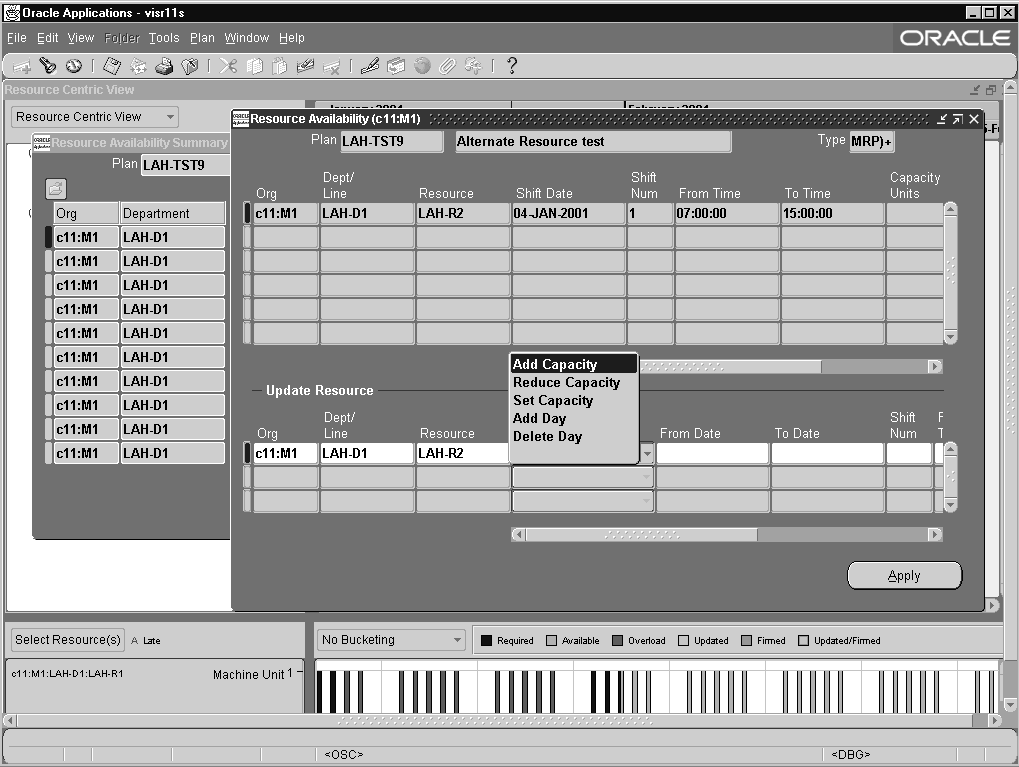Click the Save diskette toolbar icon

(112, 66)
